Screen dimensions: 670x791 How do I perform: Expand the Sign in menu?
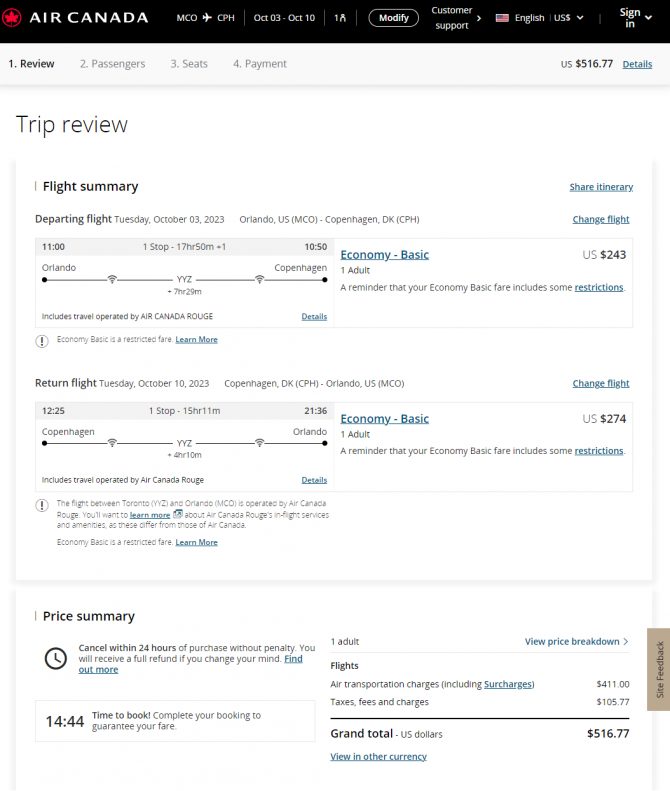(x=635, y=18)
